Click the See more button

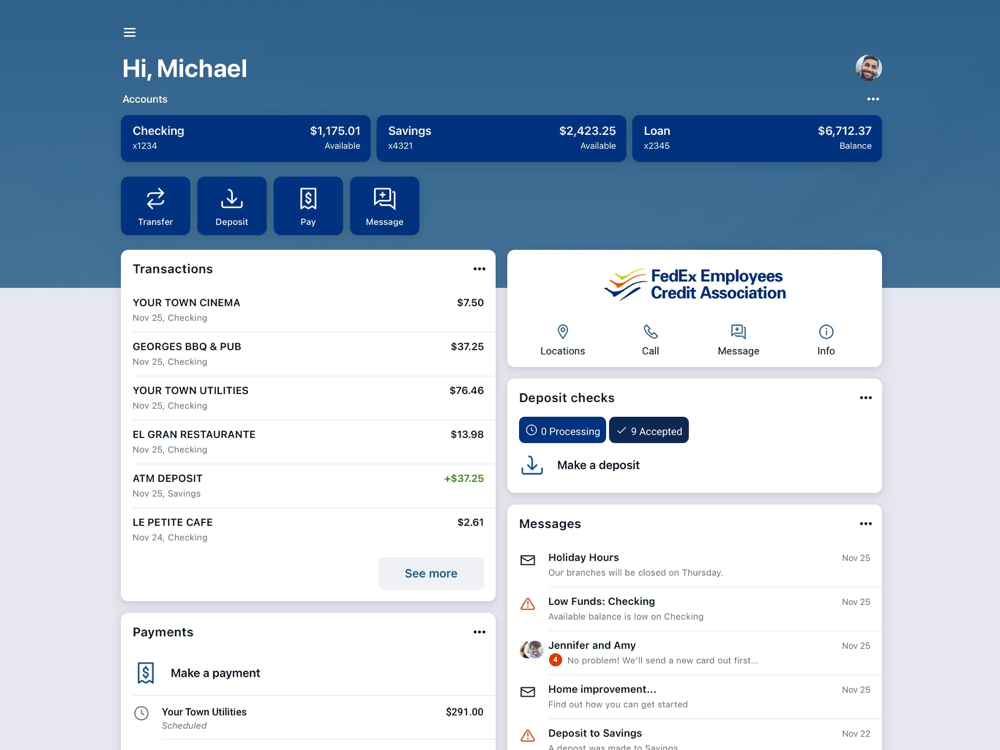point(431,573)
